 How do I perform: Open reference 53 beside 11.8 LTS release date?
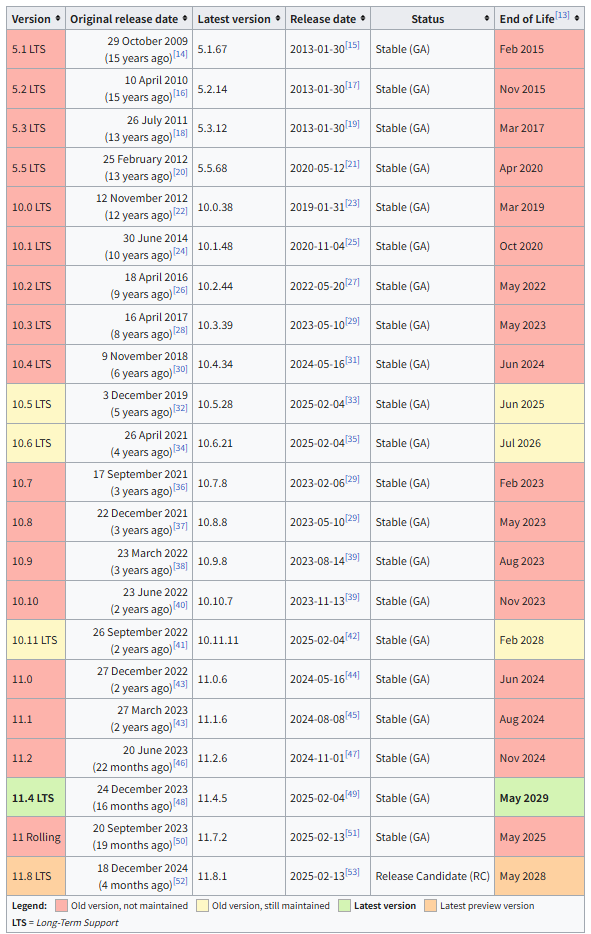(352, 872)
